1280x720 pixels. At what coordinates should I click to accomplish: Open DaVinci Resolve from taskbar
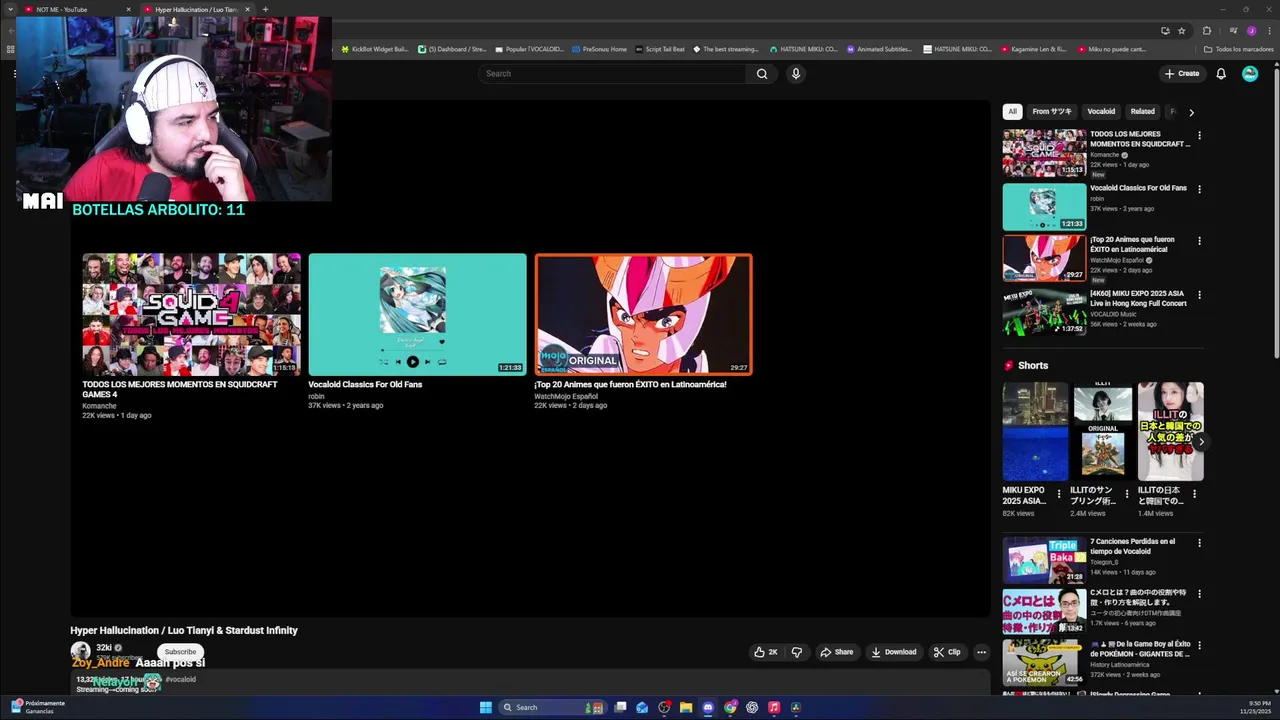pos(796,707)
